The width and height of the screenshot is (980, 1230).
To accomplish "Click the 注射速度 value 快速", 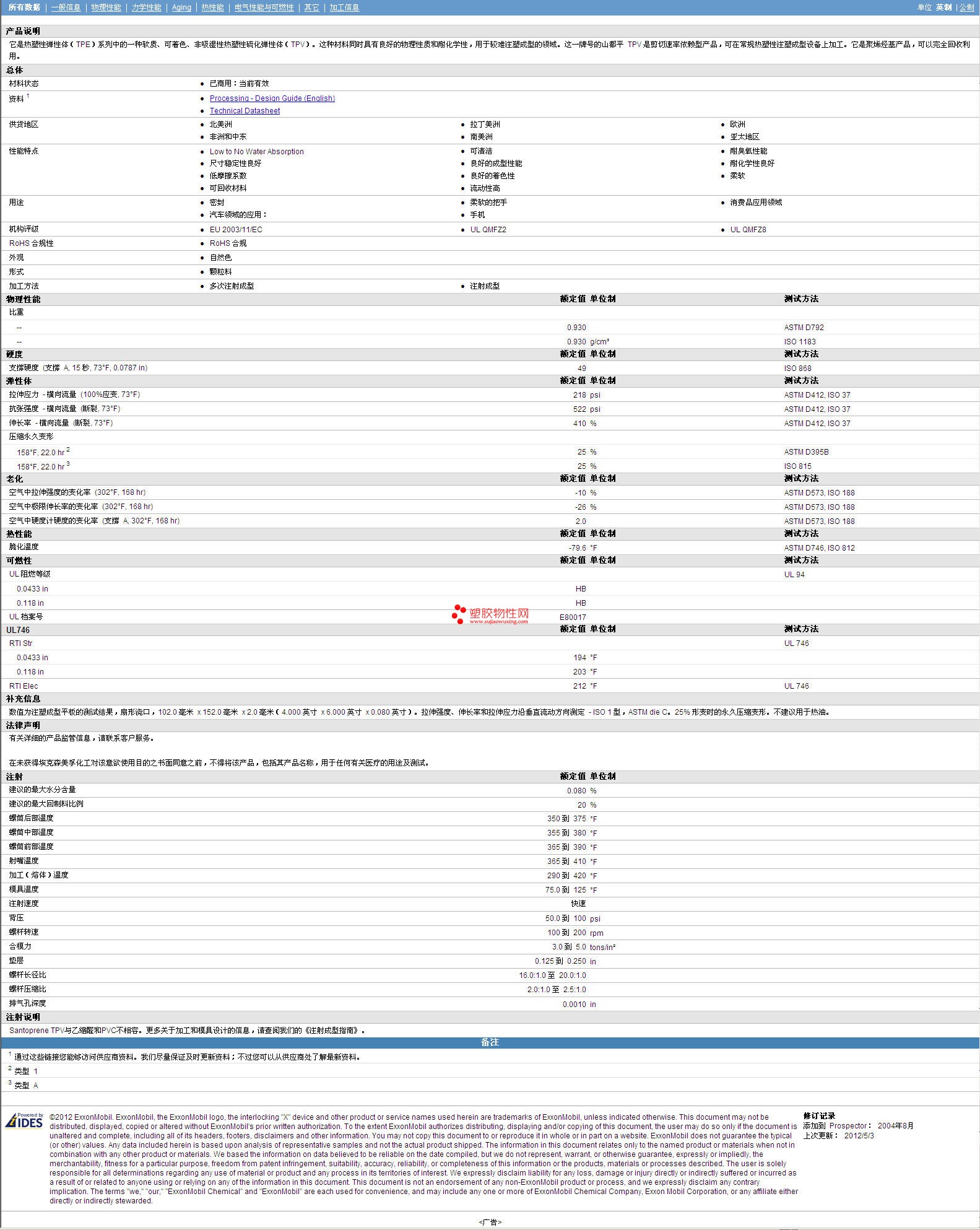I will coord(578,904).
